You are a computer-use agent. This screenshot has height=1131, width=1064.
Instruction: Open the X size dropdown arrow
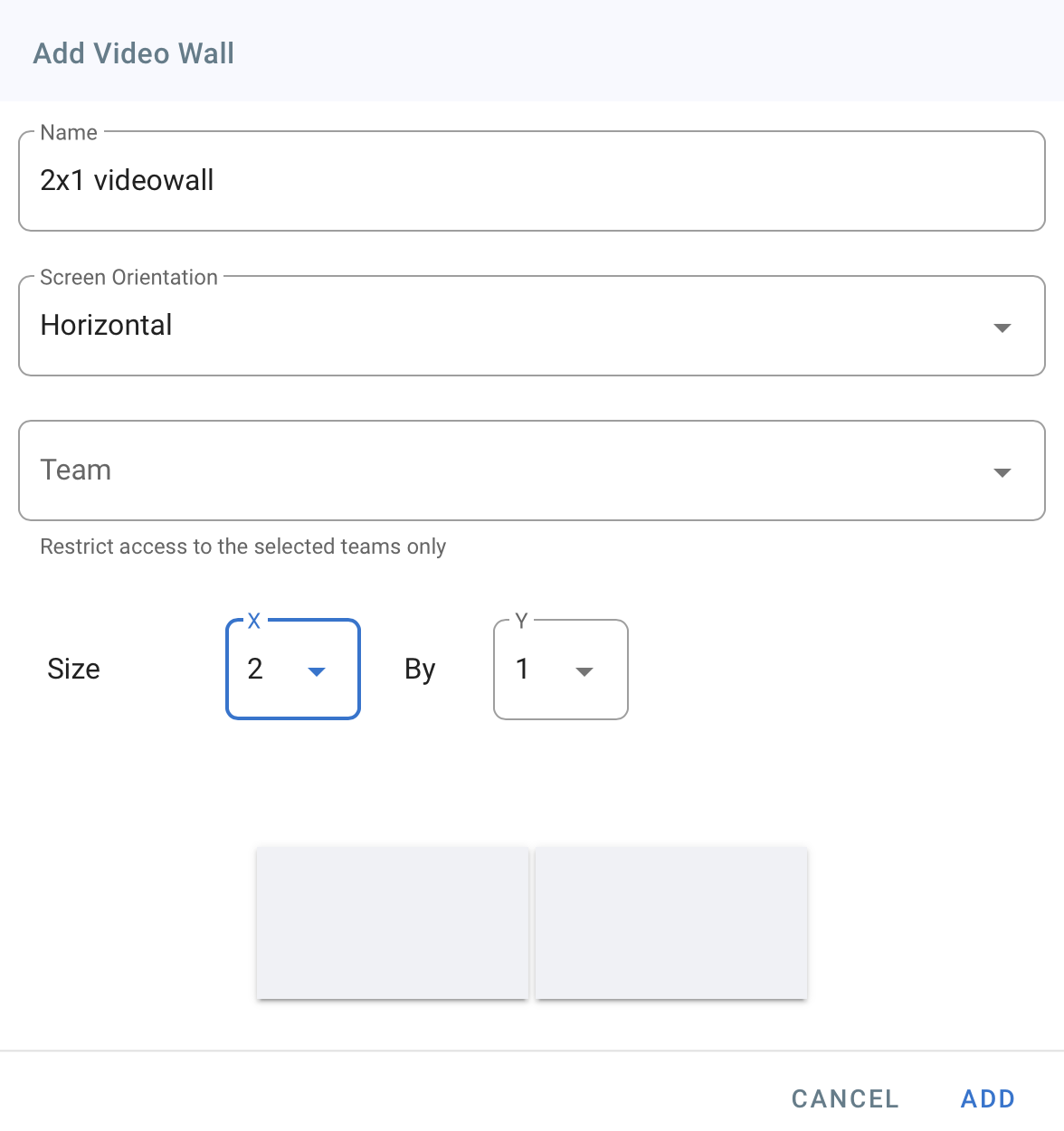317,671
